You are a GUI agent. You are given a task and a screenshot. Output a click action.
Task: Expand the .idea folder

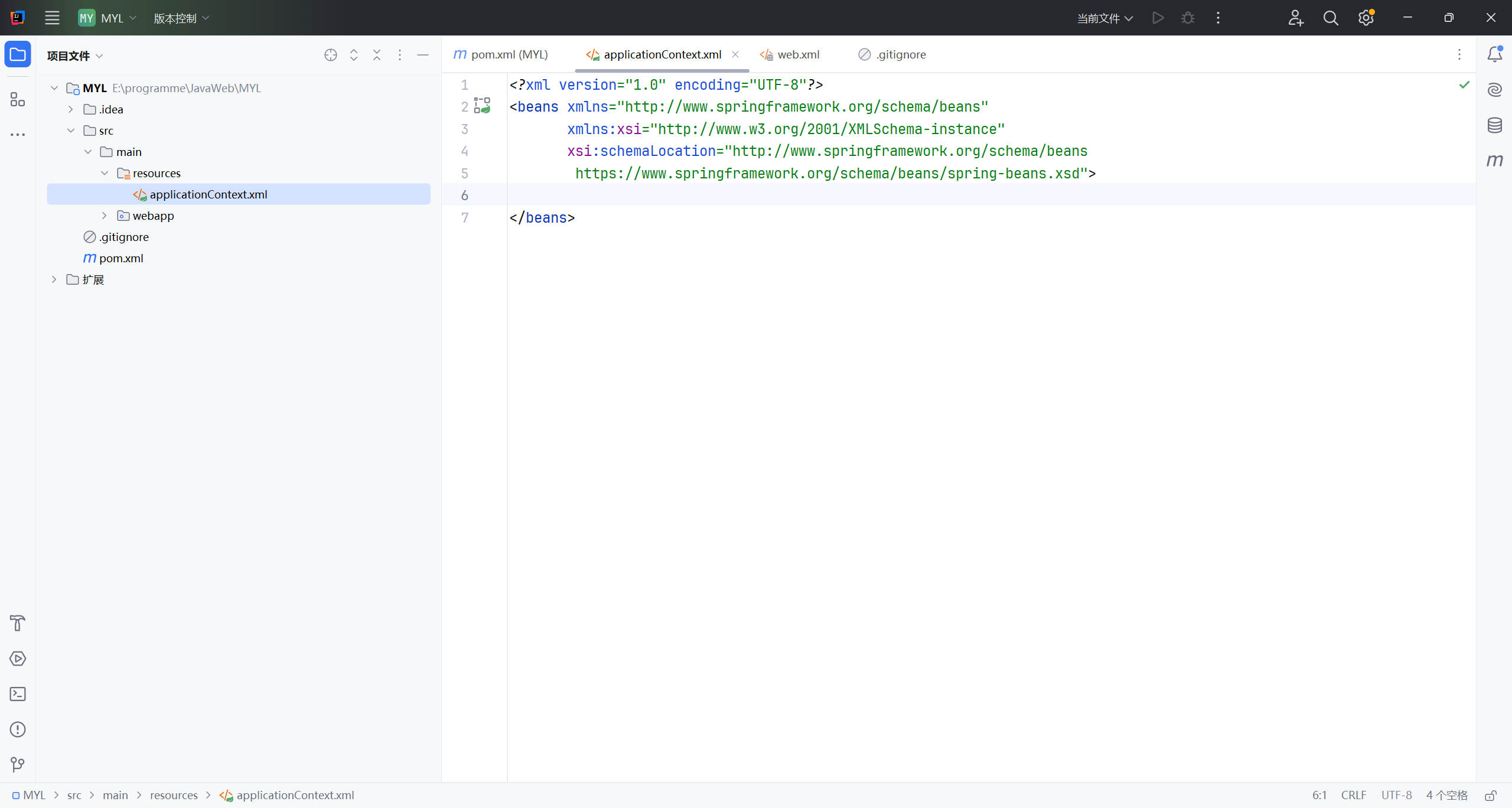point(71,109)
